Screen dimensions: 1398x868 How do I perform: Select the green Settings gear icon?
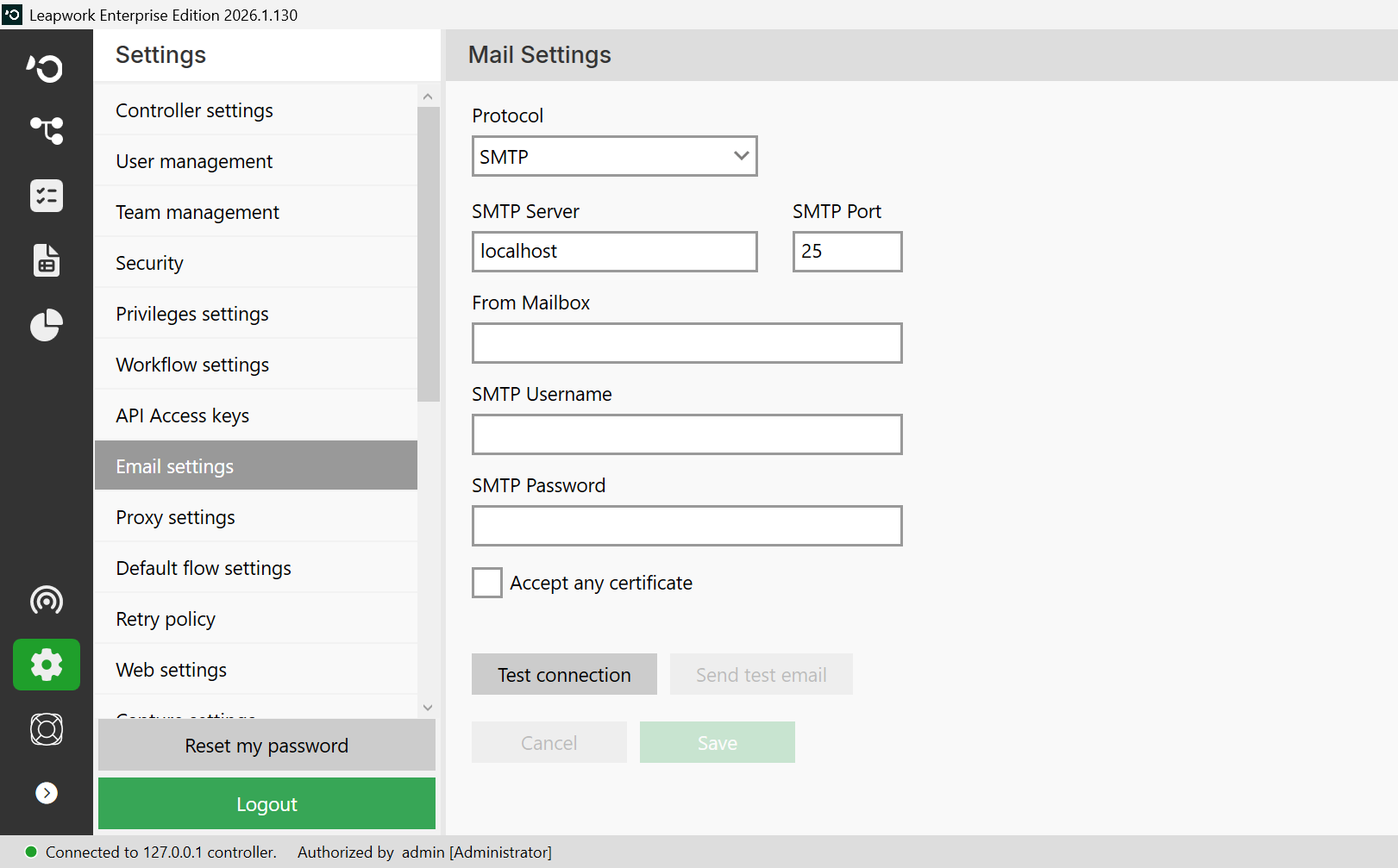pyautogui.click(x=47, y=665)
